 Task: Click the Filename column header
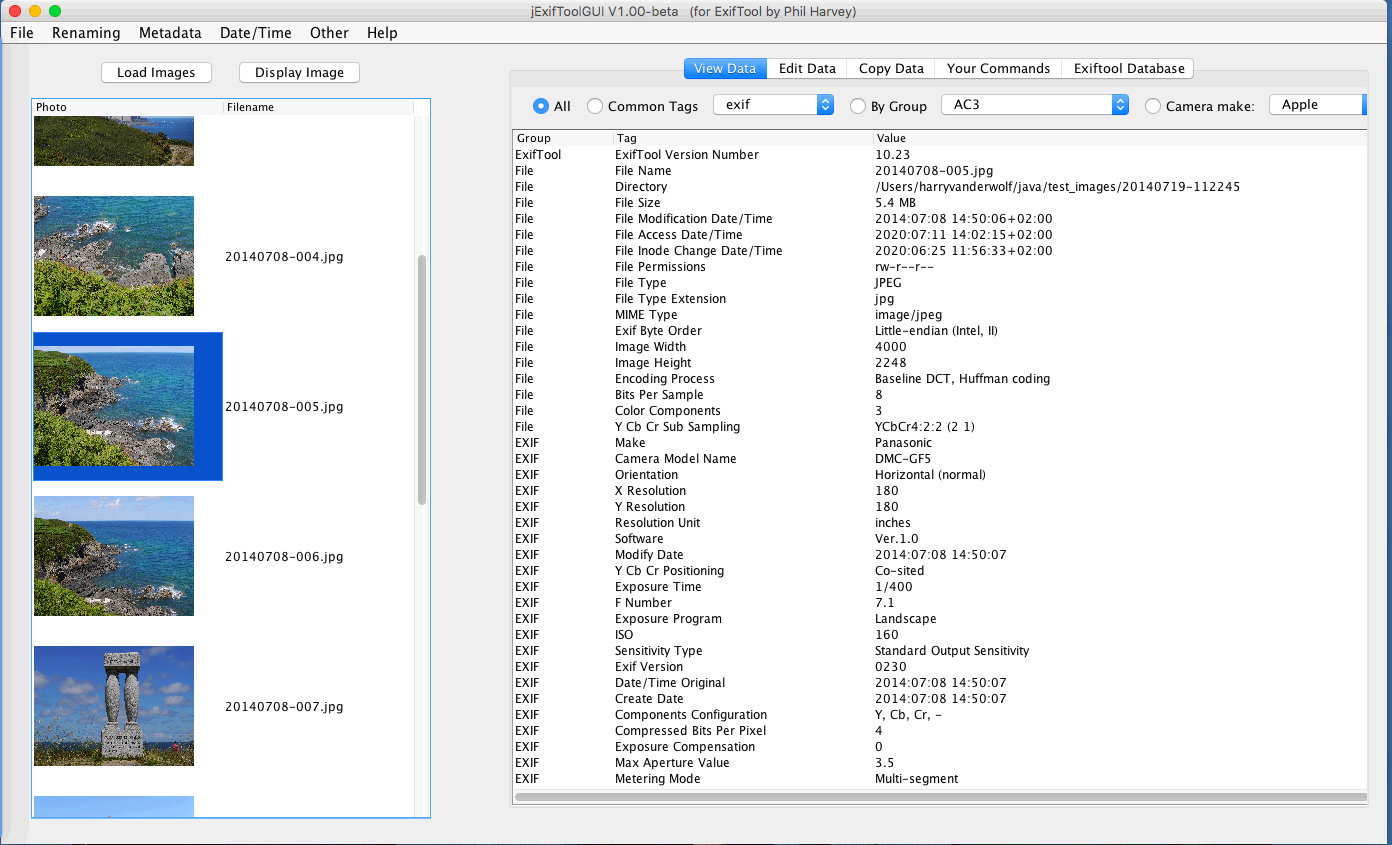tap(318, 107)
